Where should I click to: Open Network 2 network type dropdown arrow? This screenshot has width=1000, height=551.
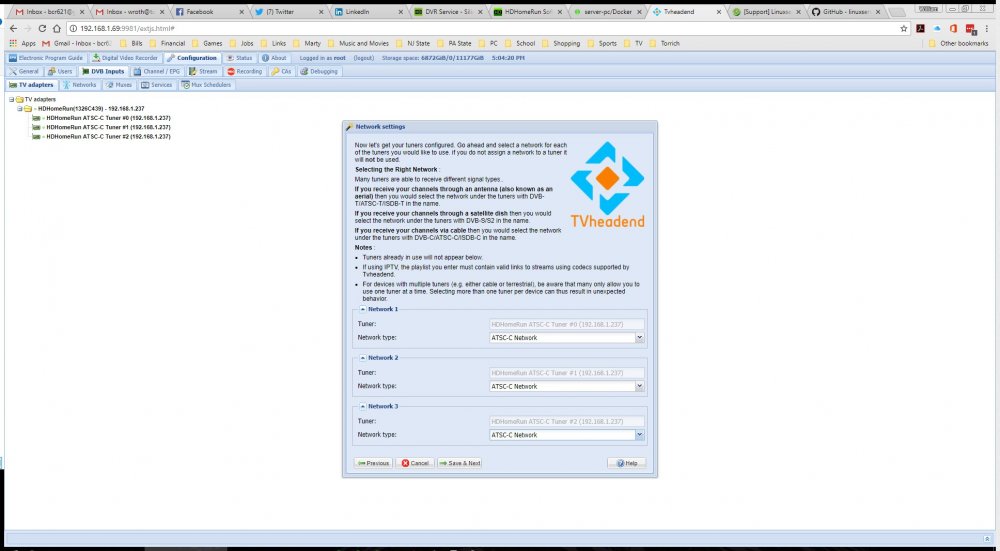[x=640, y=386]
